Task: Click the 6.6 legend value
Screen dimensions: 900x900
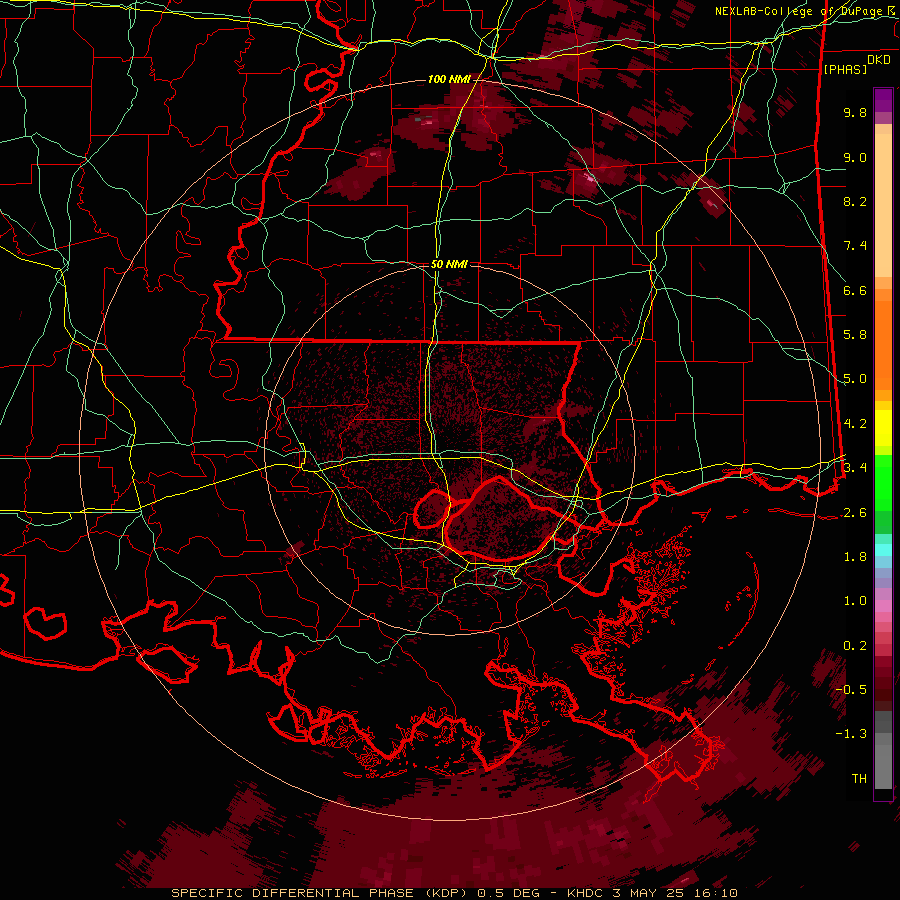Action: point(855,290)
